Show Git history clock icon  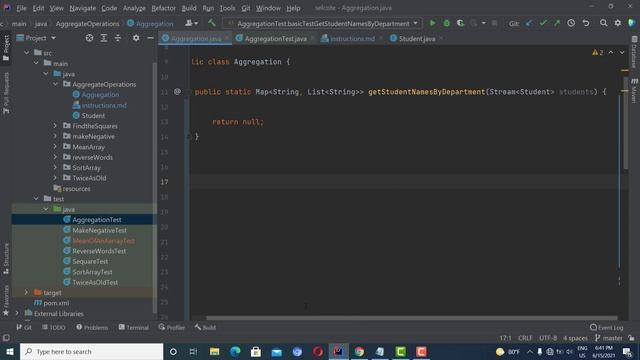click(x=571, y=23)
